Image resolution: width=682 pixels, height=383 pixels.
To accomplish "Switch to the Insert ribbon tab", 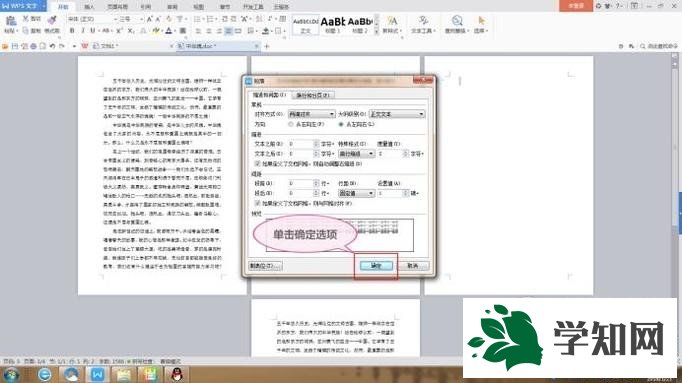I will pos(89,7).
